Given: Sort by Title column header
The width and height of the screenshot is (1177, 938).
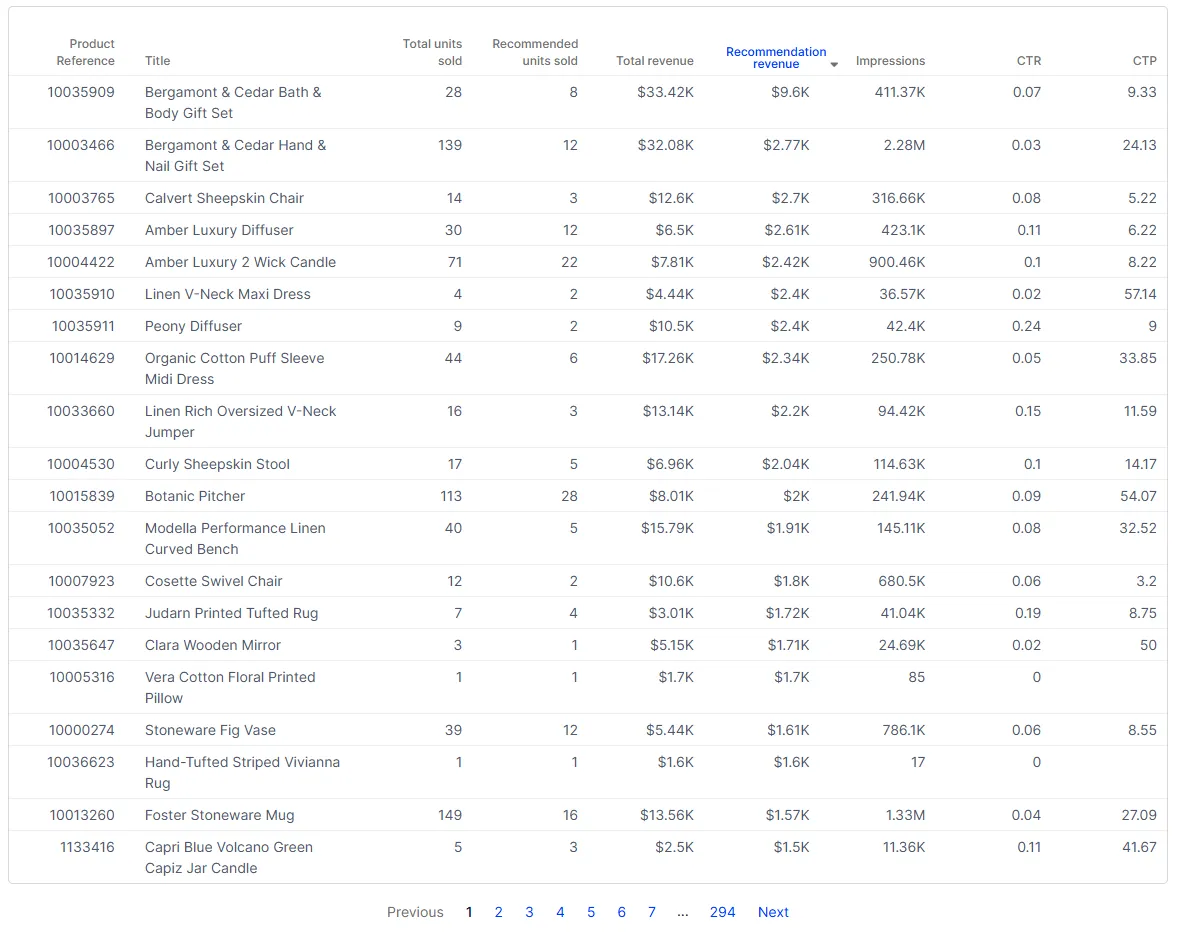Looking at the screenshot, I should point(158,61).
